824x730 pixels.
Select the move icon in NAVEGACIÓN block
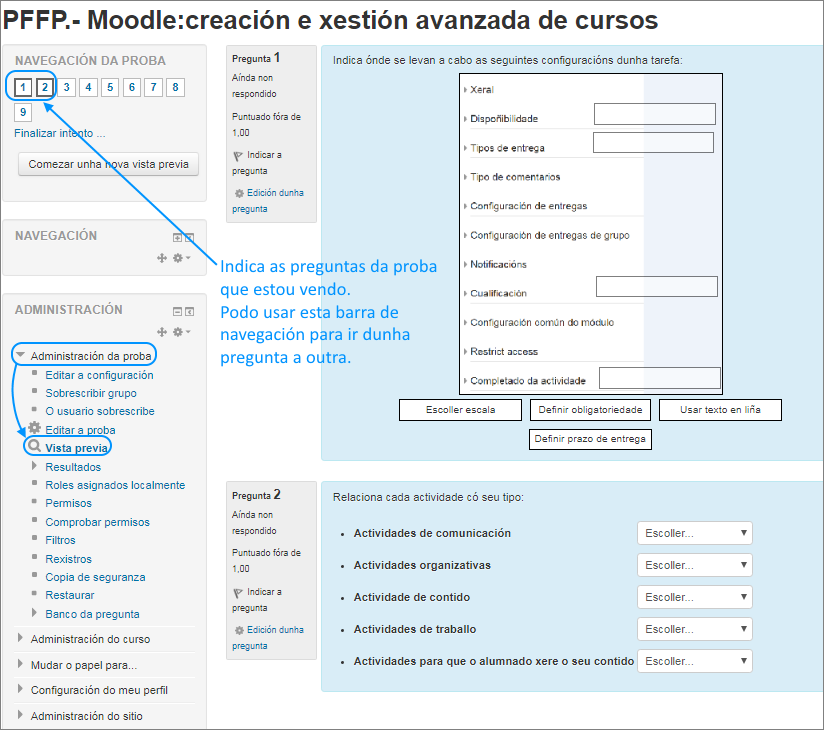click(x=162, y=258)
